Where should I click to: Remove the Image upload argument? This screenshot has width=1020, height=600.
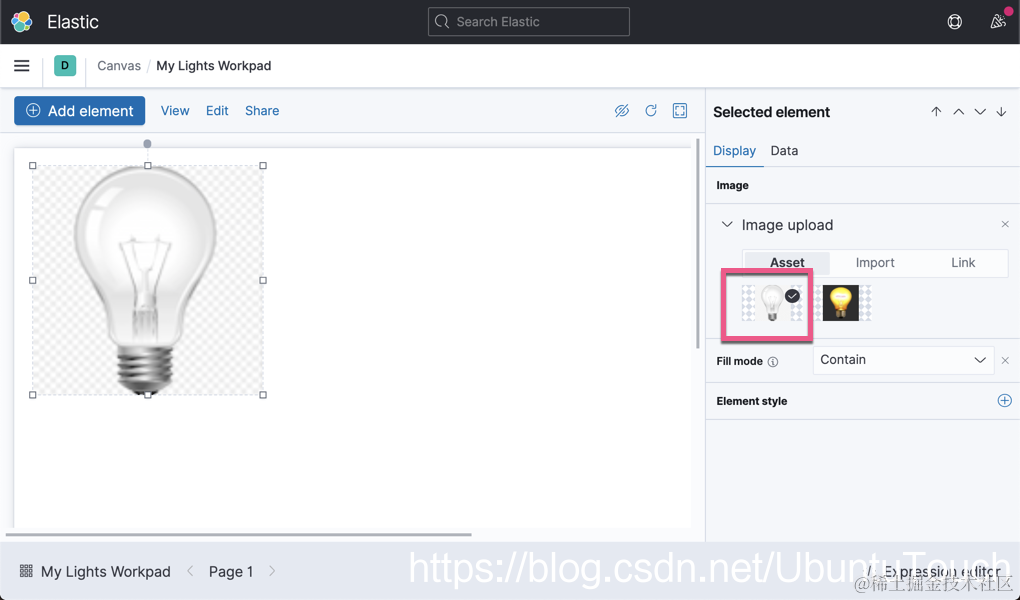click(1005, 225)
